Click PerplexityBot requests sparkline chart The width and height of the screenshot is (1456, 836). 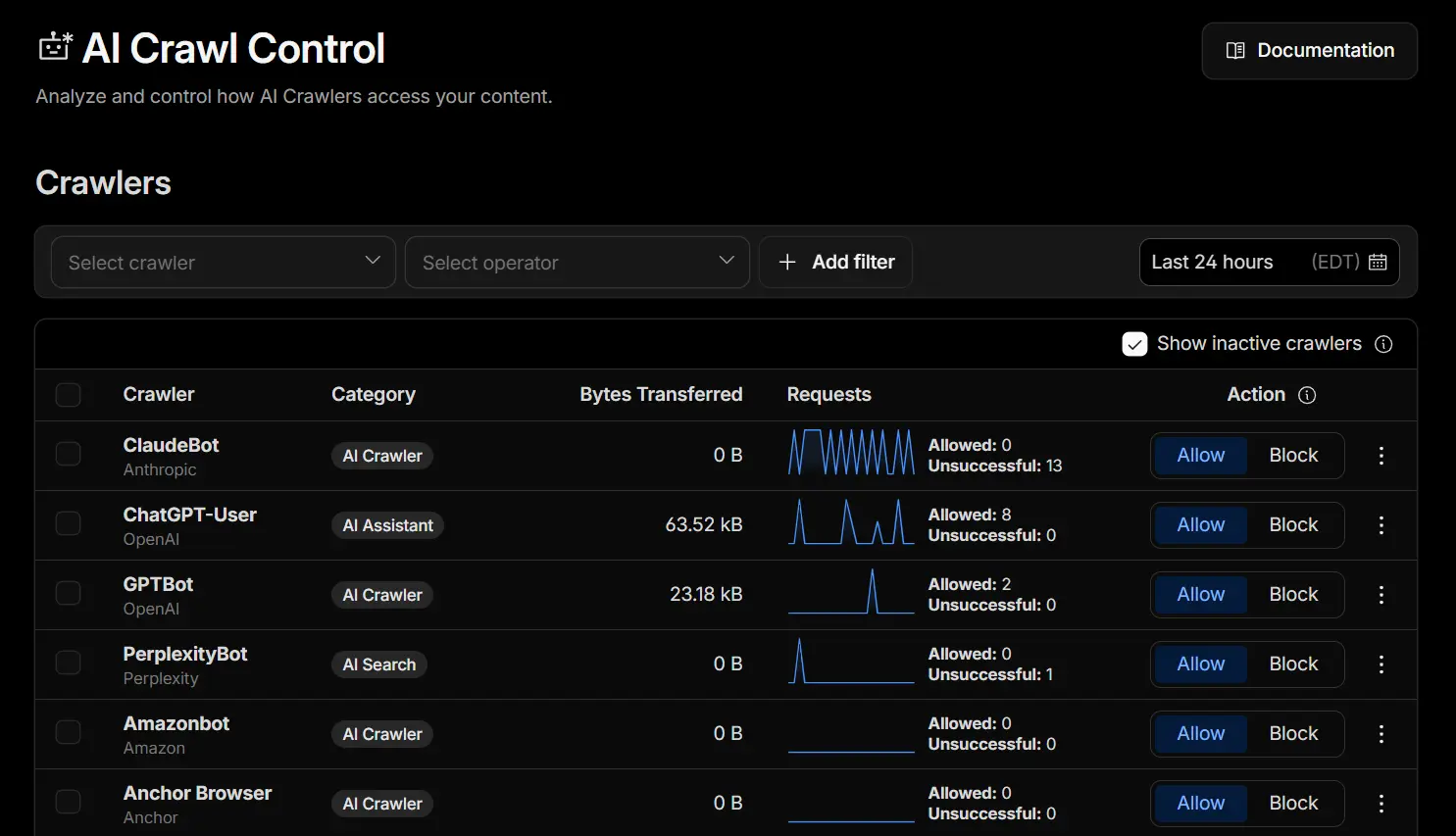(851, 661)
